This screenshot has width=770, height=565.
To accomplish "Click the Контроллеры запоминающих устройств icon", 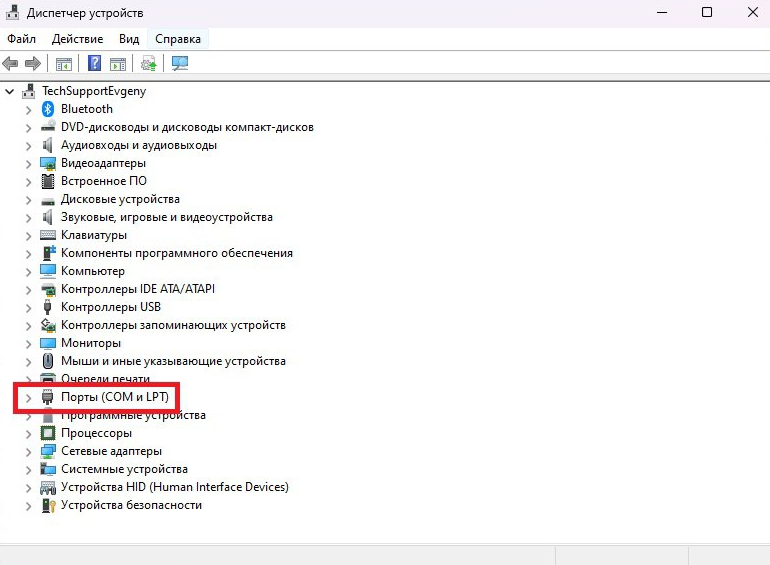I will [48, 325].
